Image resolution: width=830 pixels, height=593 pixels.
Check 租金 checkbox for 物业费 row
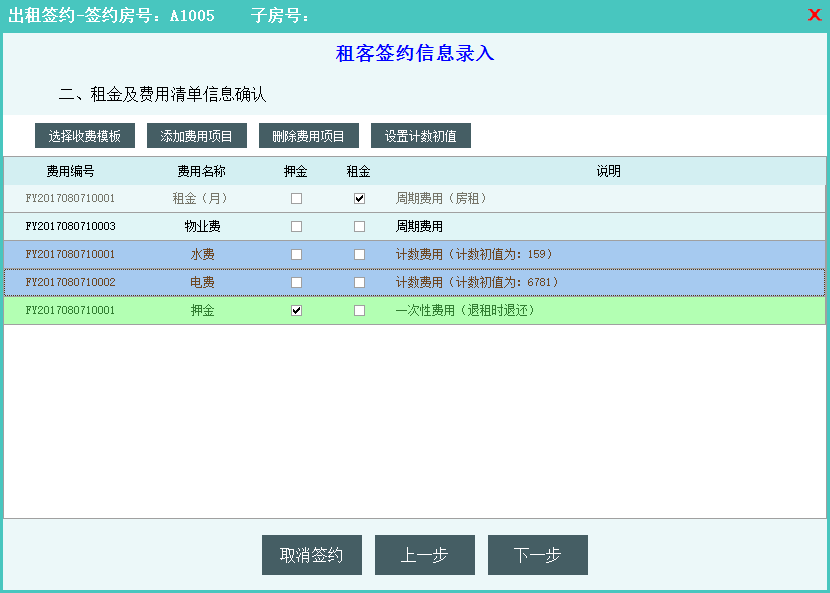click(x=359, y=227)
